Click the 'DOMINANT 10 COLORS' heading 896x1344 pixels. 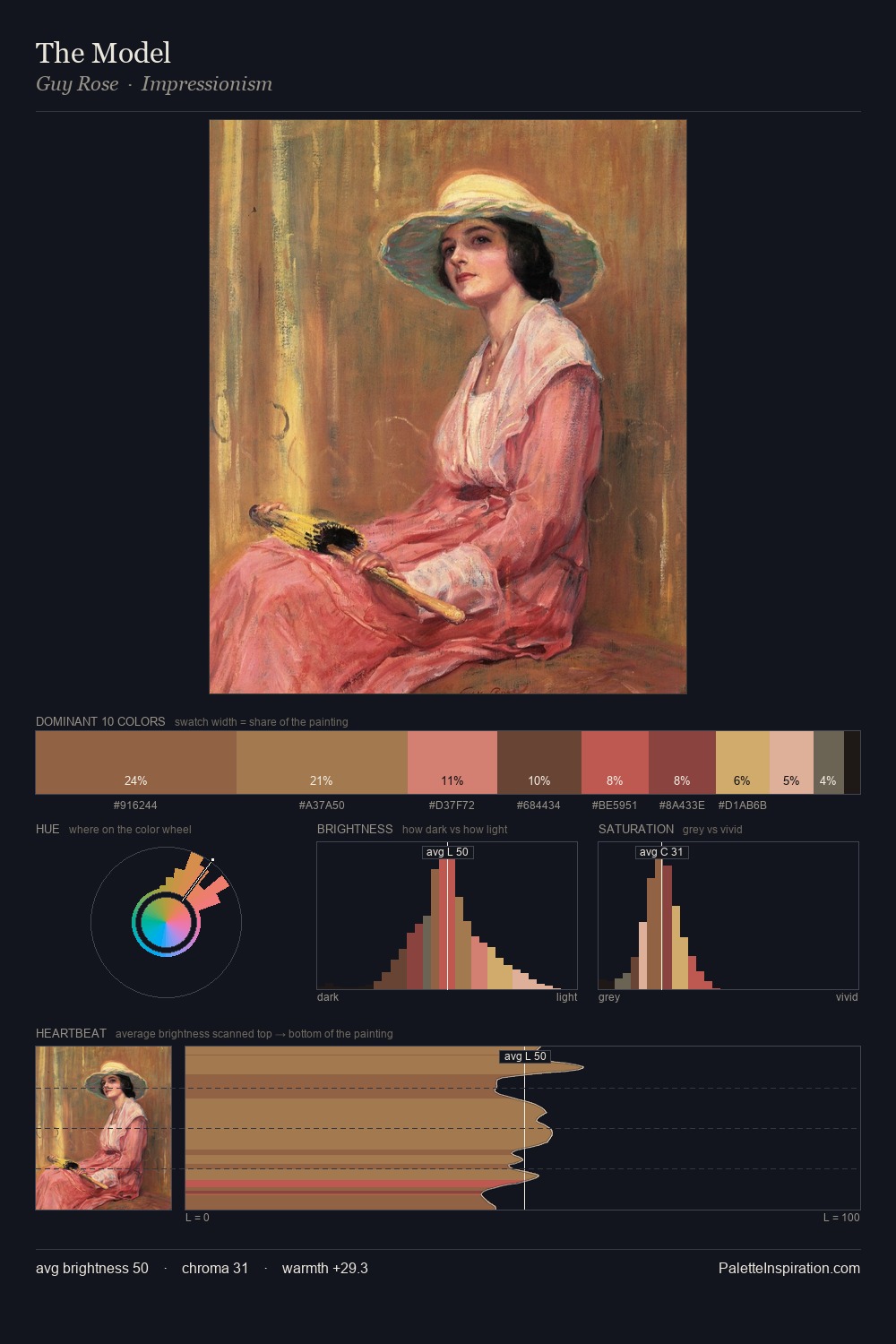pyautogui.click(x=100, y=721)
